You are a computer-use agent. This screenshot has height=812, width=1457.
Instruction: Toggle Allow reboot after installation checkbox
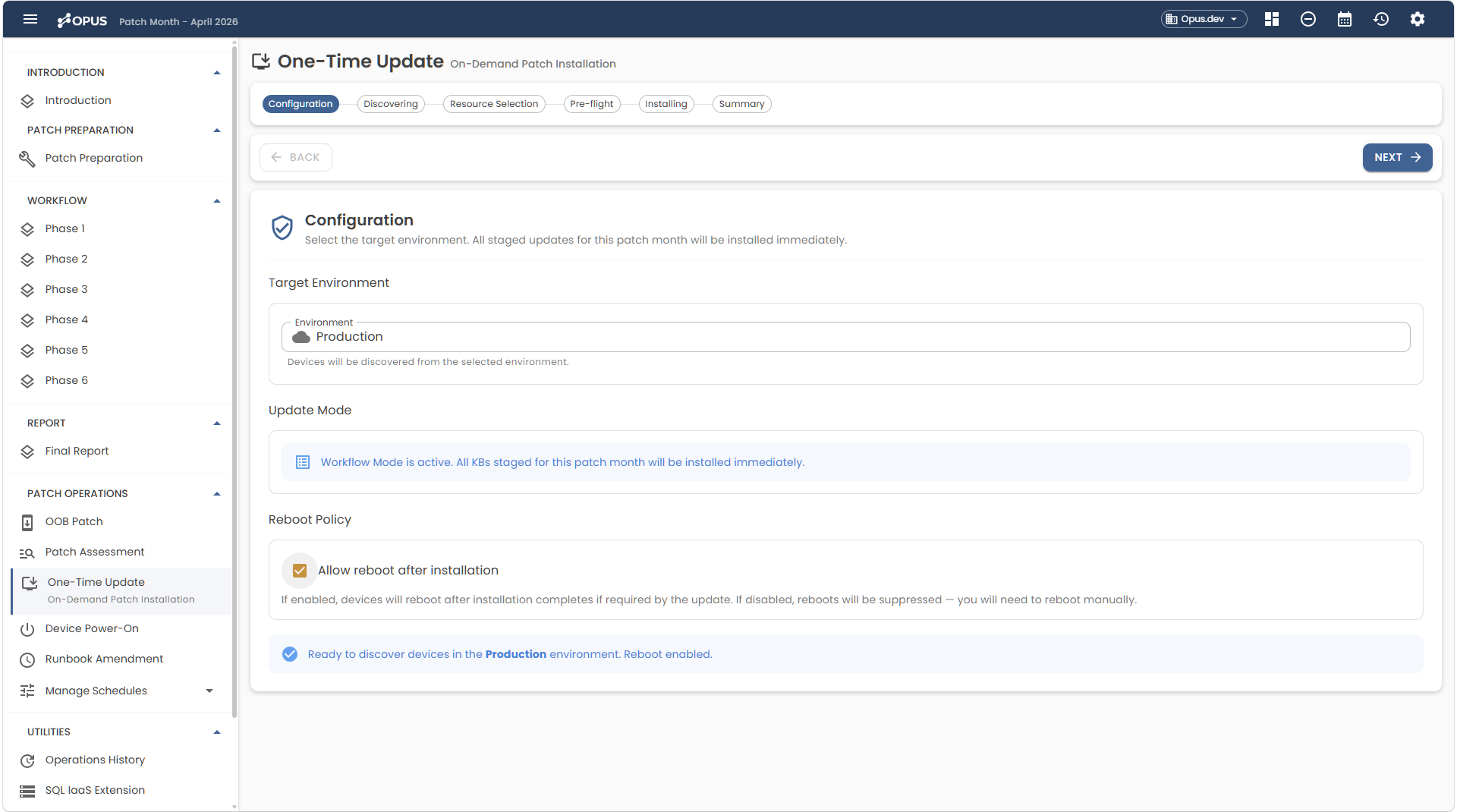(x=300, y=571)
